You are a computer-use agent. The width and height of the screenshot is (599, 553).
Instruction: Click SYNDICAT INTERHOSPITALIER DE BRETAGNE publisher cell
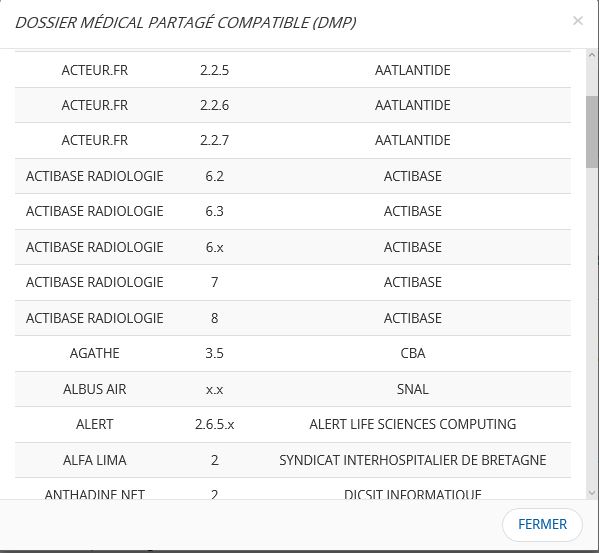(413, 460)
